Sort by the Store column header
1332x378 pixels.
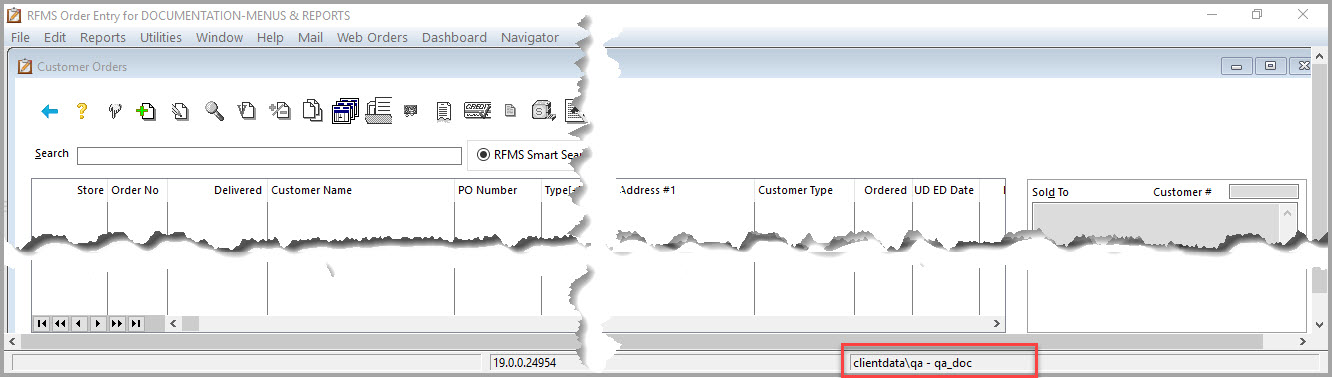pyautogui.click(x=90, y=190)
